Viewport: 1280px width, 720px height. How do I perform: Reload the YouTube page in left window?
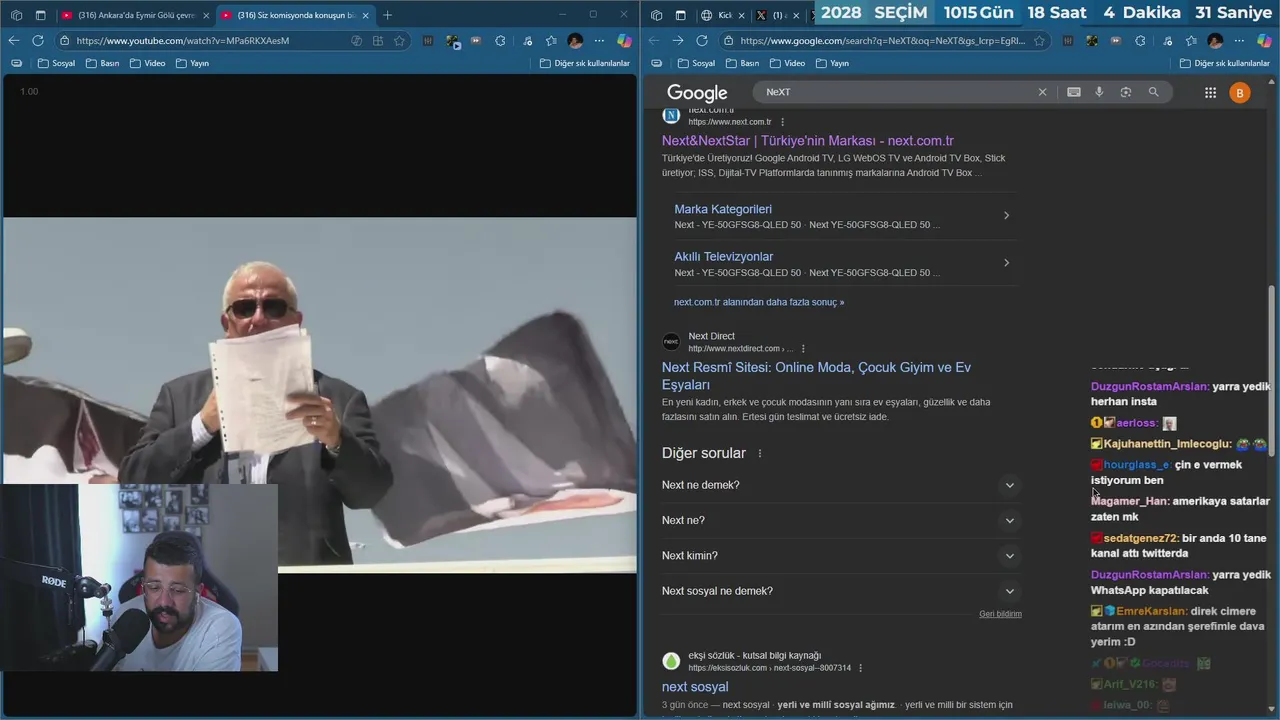point(38,41)
